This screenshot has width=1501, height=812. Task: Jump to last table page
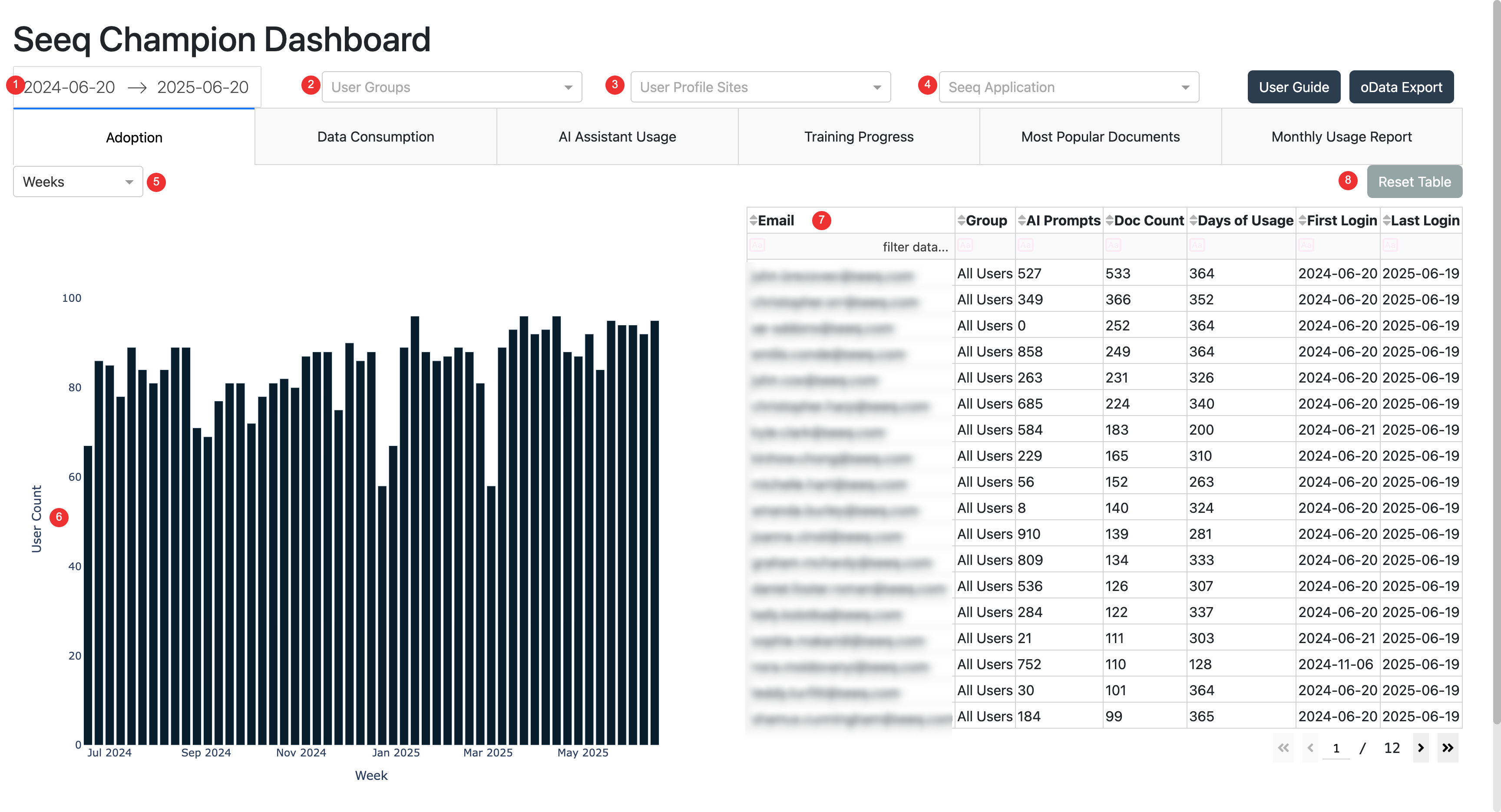[1448, 748]
